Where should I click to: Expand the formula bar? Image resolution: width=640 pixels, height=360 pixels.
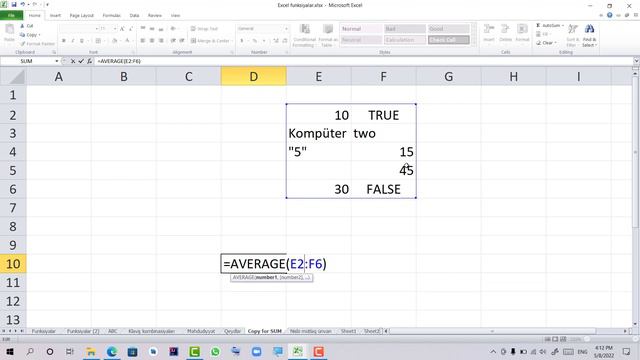(x=636, y=61)
